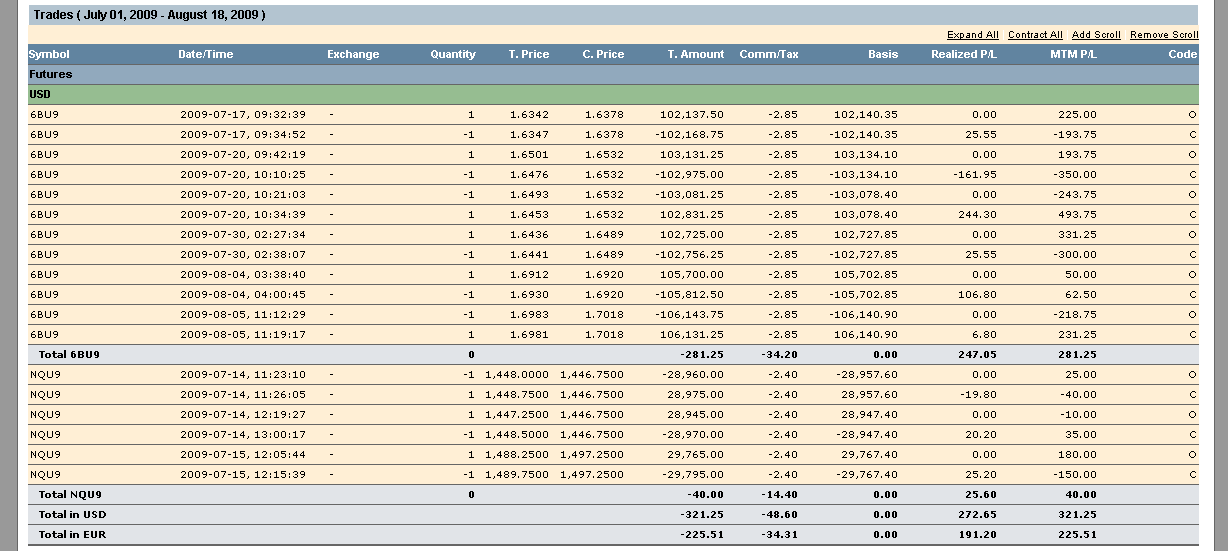Click the Code column header
Screen dimensions: 1228x551
(1183, 54)
